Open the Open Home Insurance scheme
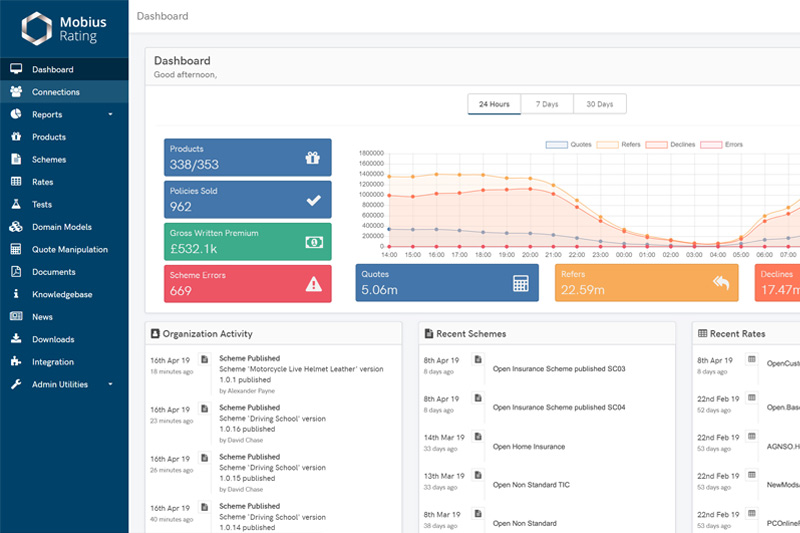 (529, 446)
